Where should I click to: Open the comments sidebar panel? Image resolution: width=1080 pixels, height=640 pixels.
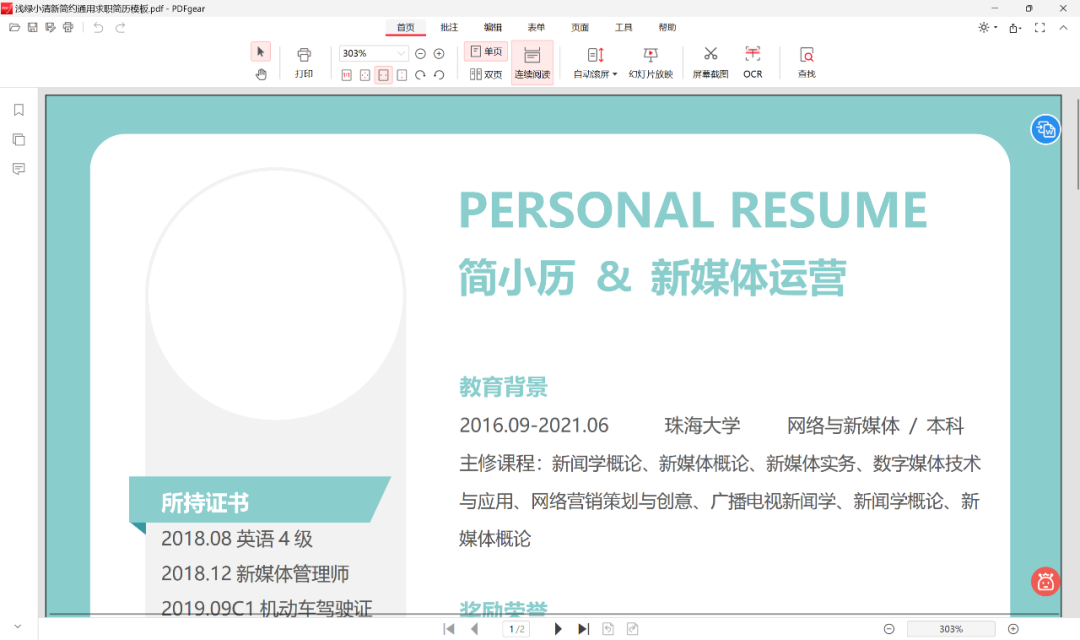(x=19, y=169)
